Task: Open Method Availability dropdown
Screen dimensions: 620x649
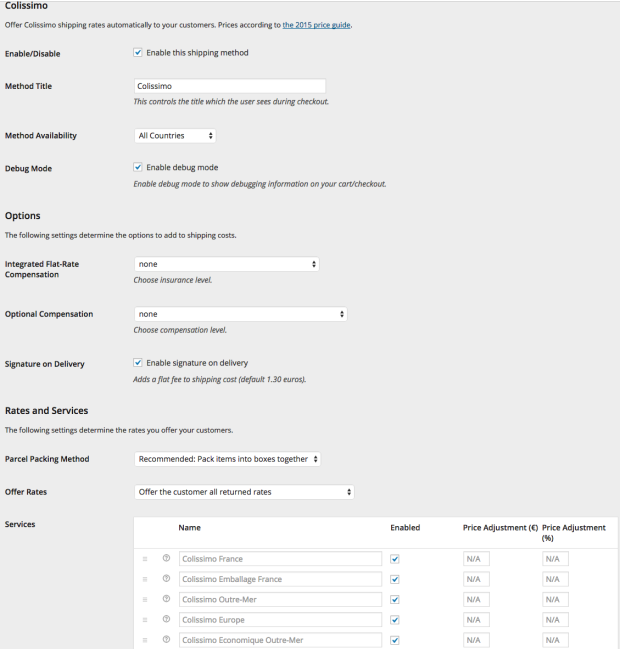Action: [175, 136]
